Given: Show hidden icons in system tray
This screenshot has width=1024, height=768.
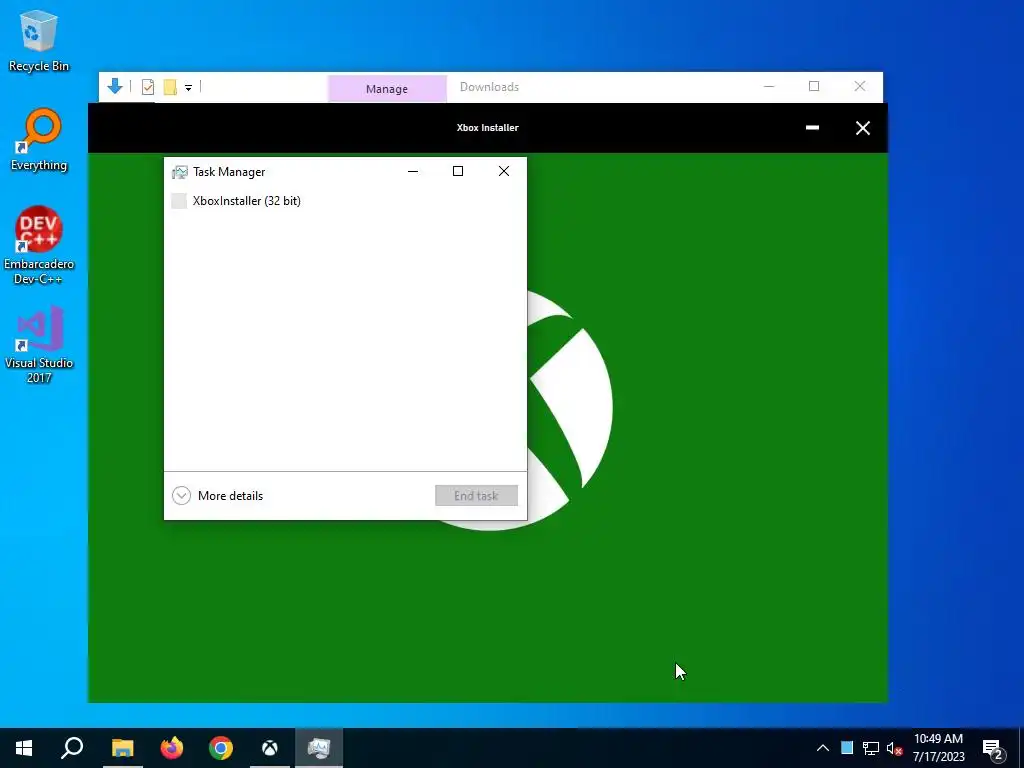Looking at the screenshot, I should 823,748.
